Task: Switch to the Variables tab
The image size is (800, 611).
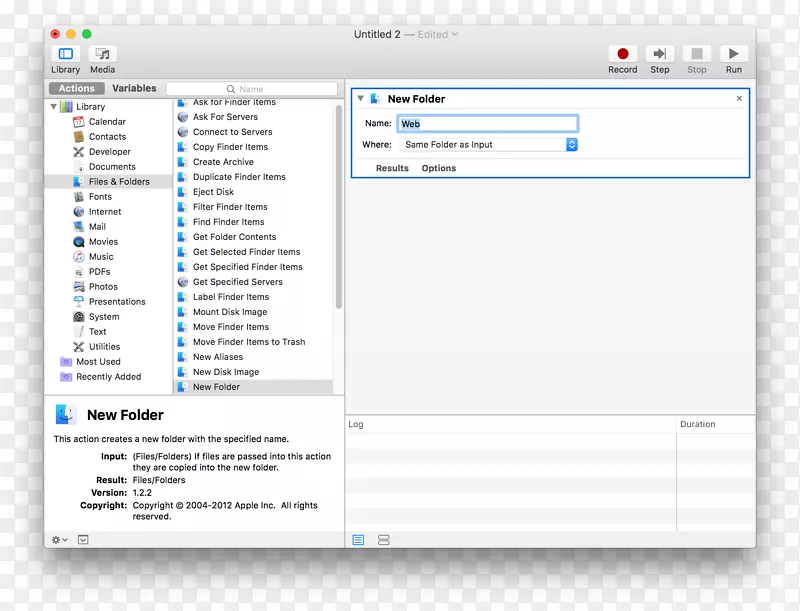Action: pos(134,88)
